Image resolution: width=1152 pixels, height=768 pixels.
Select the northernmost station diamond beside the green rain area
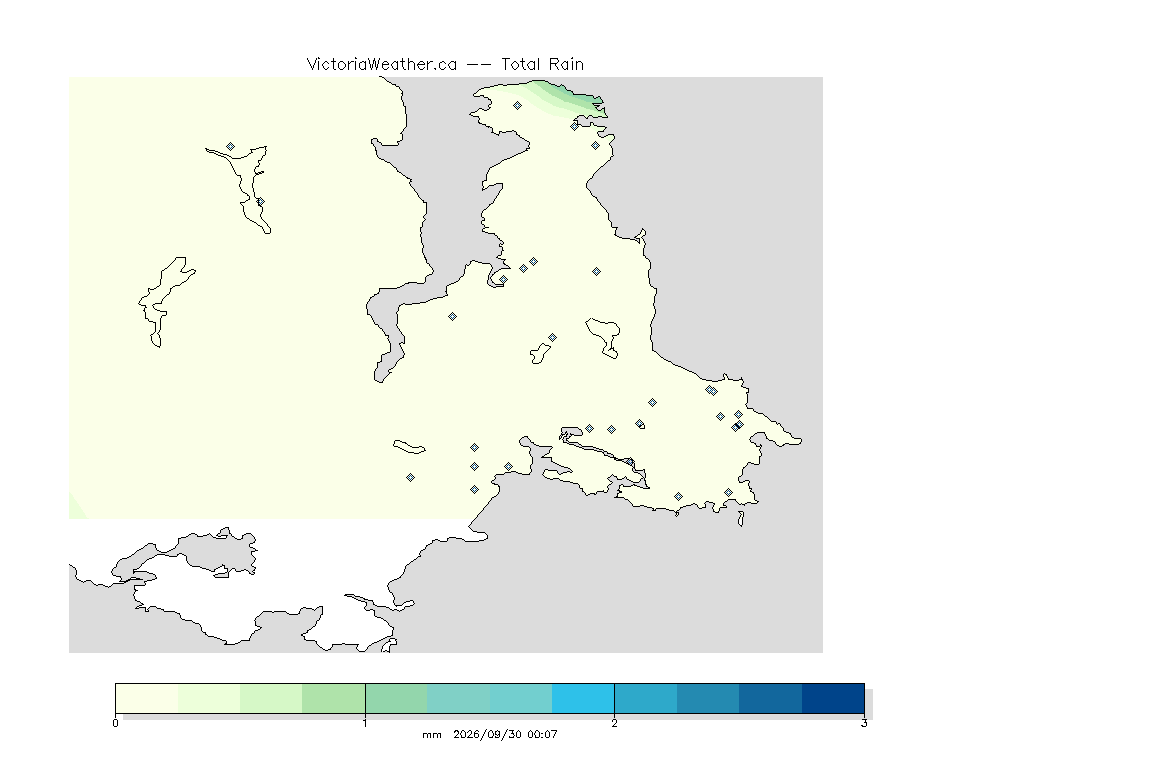[518, 106]
